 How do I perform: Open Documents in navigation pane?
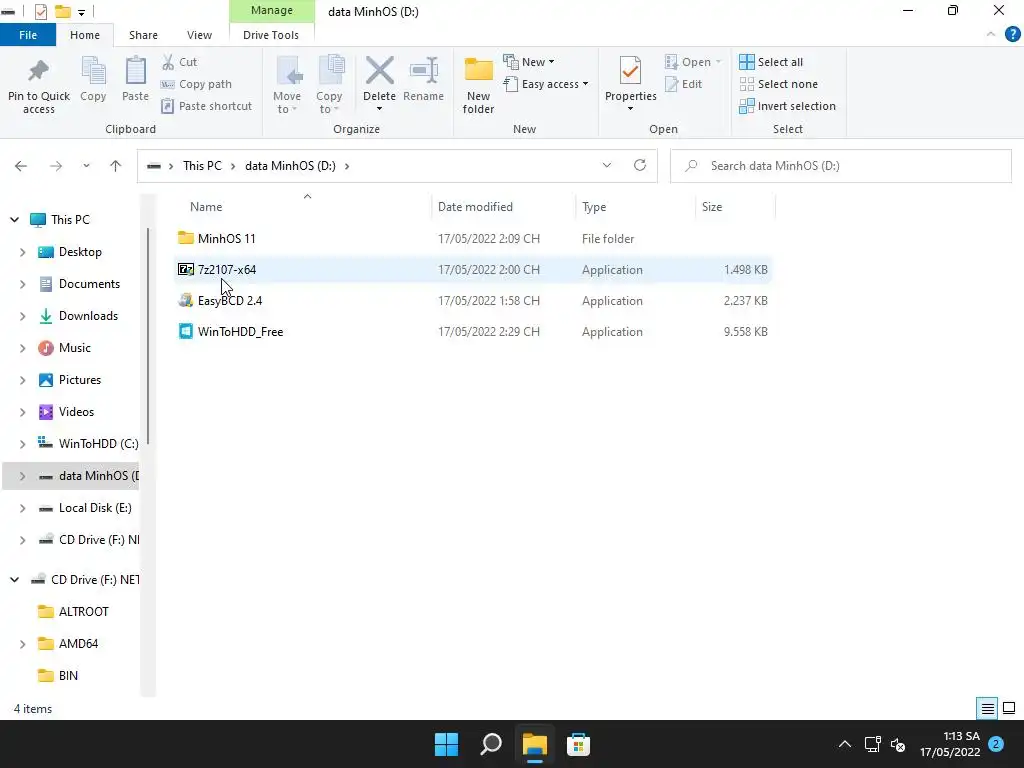[89, 284]
